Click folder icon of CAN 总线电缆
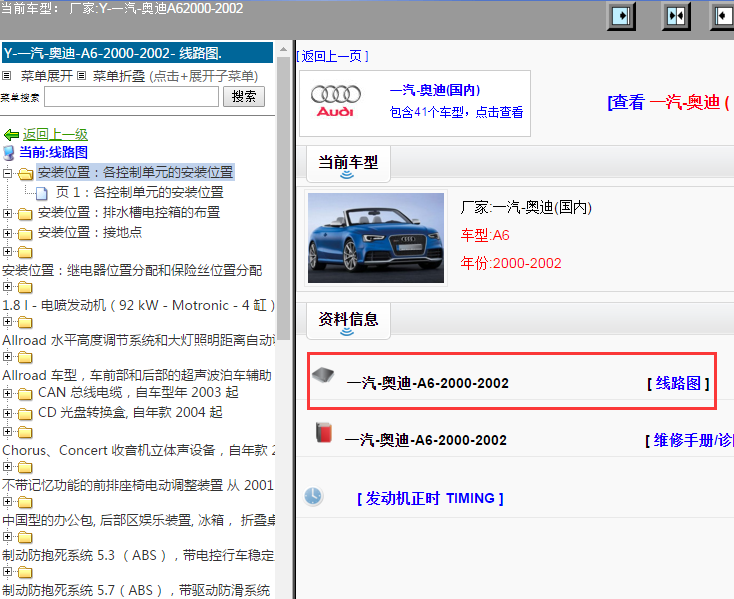Image resolution: width=734 pixels, height=599 pixels. point(25,394)
